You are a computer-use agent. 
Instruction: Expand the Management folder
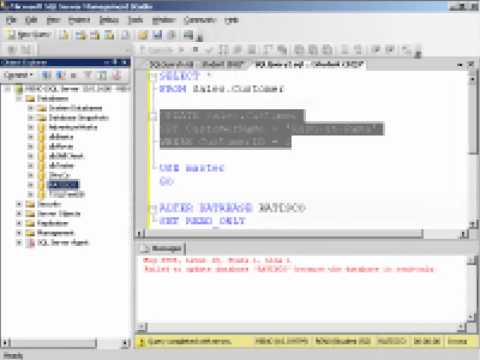point(19,233)
